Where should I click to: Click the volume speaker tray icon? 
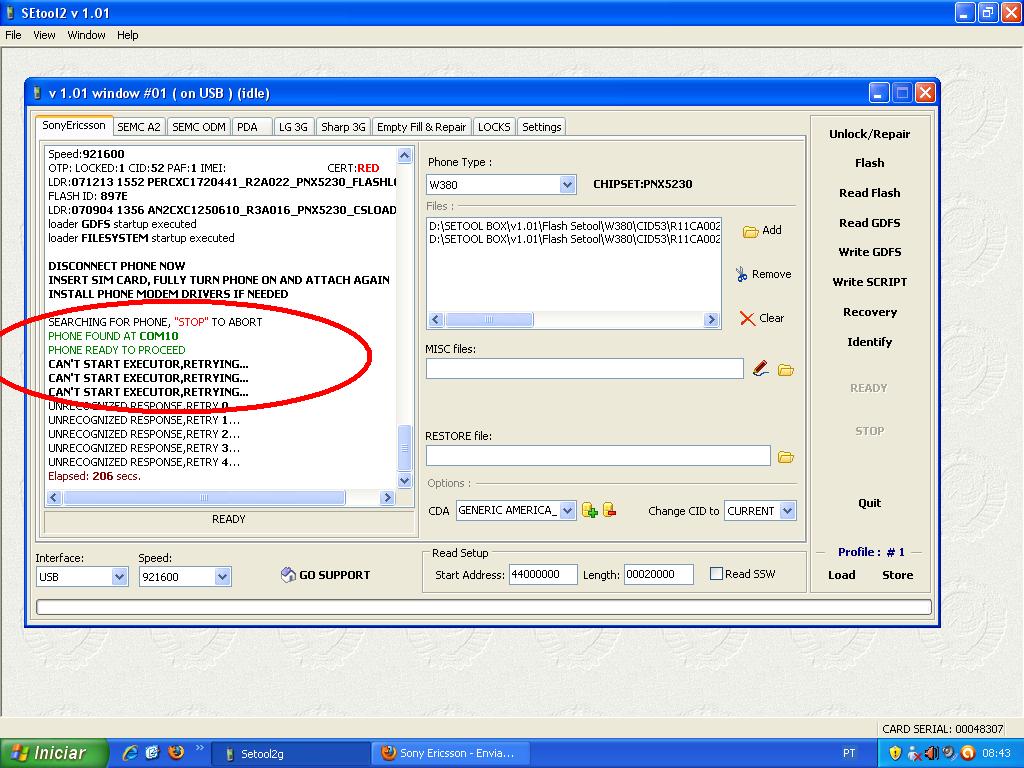[x=932, y=754]
